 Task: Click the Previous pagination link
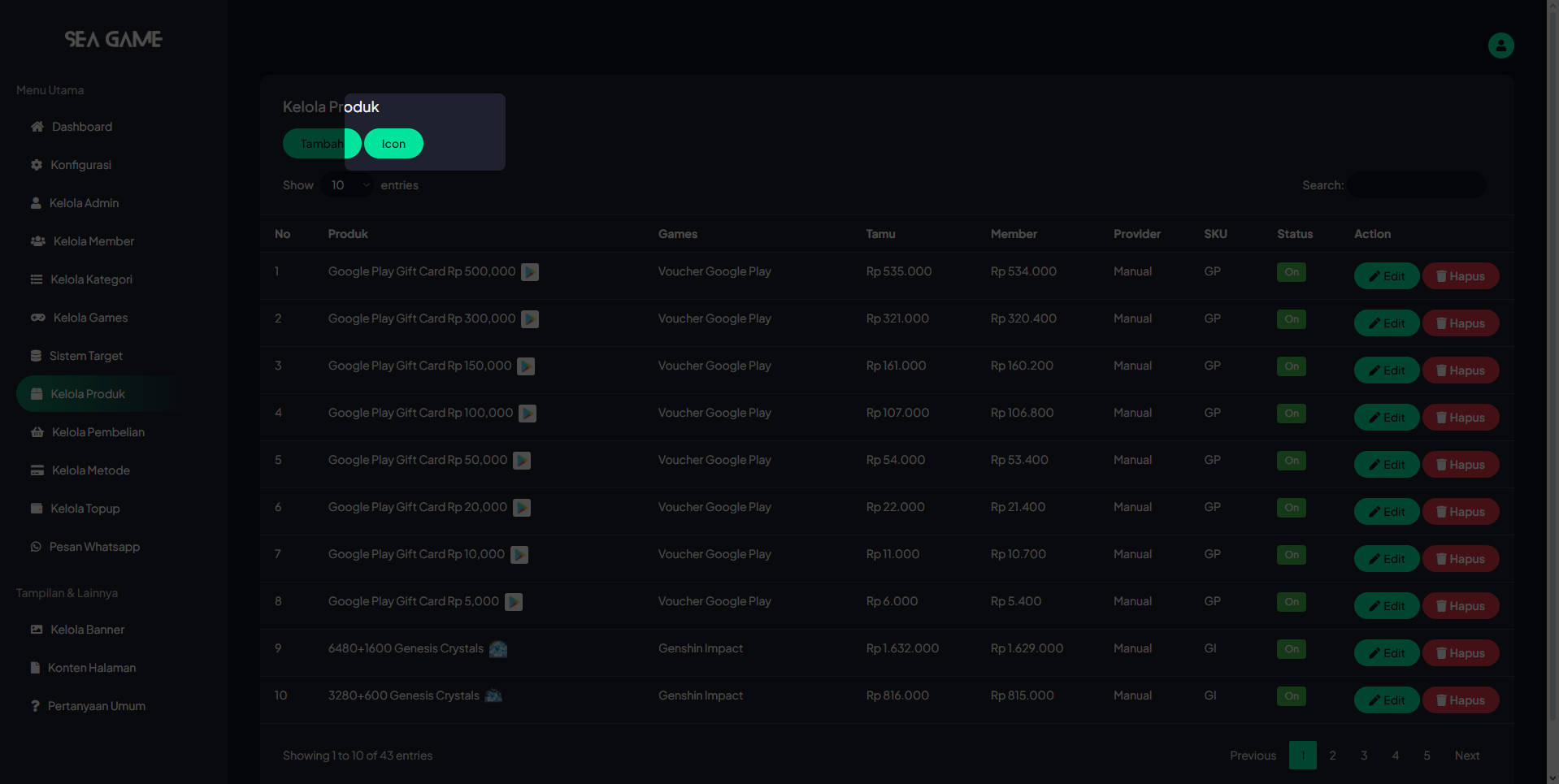pyautogui.click(x=1253, y=756)
